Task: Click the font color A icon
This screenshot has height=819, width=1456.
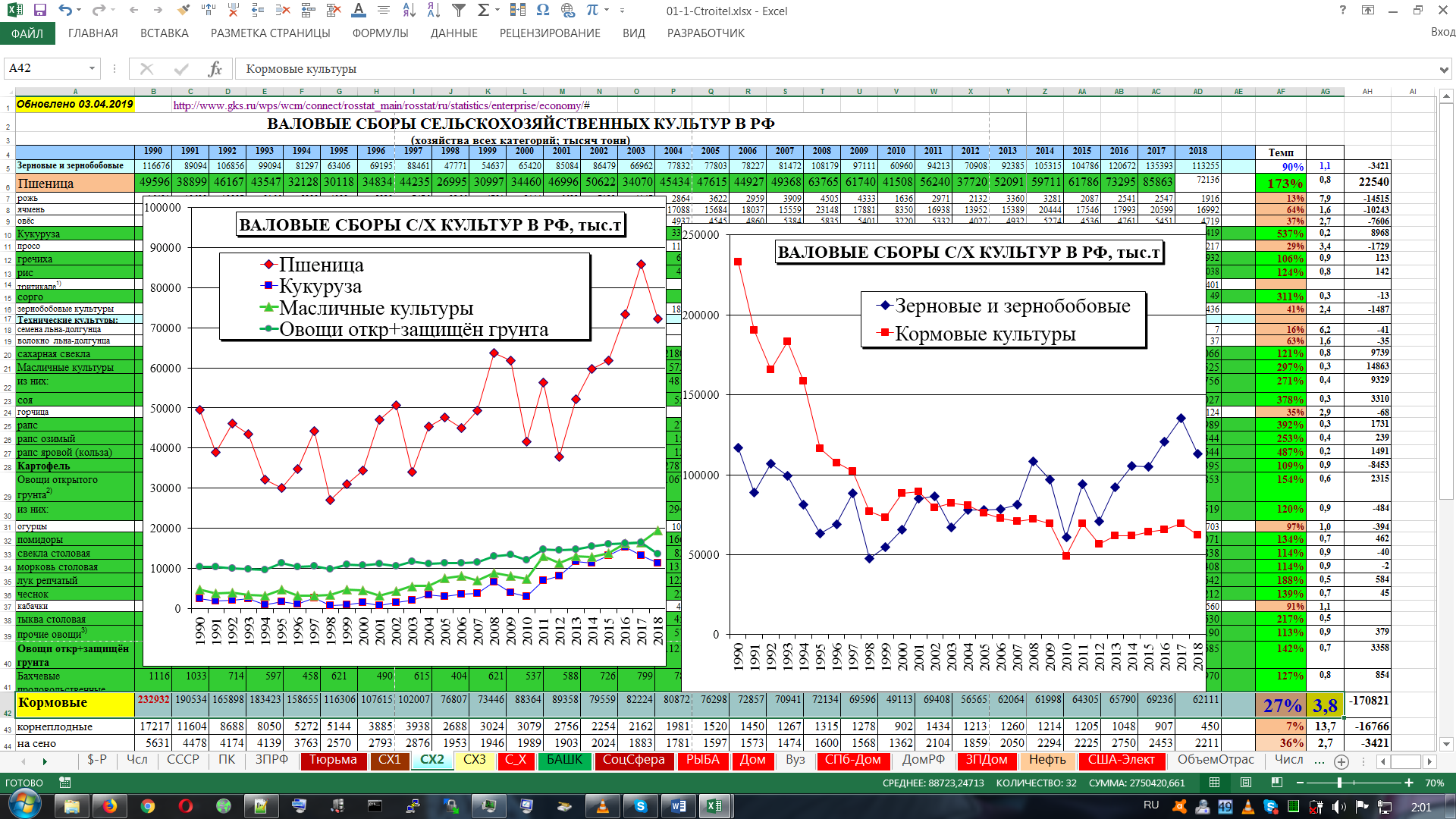Action: point(359,11)
